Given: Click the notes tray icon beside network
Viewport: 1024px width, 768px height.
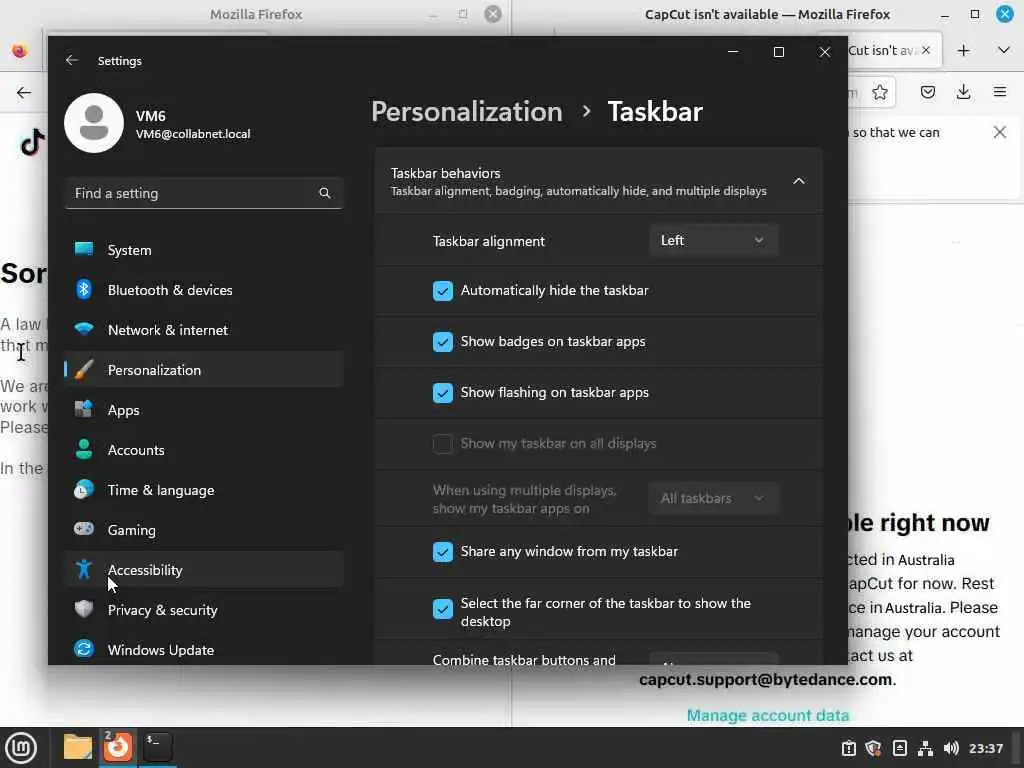Looking at the screenshot, I should 899,748.
